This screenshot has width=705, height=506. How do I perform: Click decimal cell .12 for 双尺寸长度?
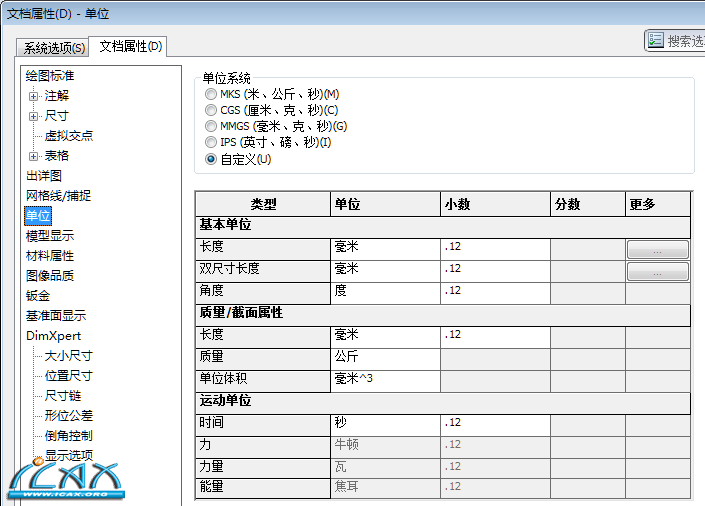point(495,271)
